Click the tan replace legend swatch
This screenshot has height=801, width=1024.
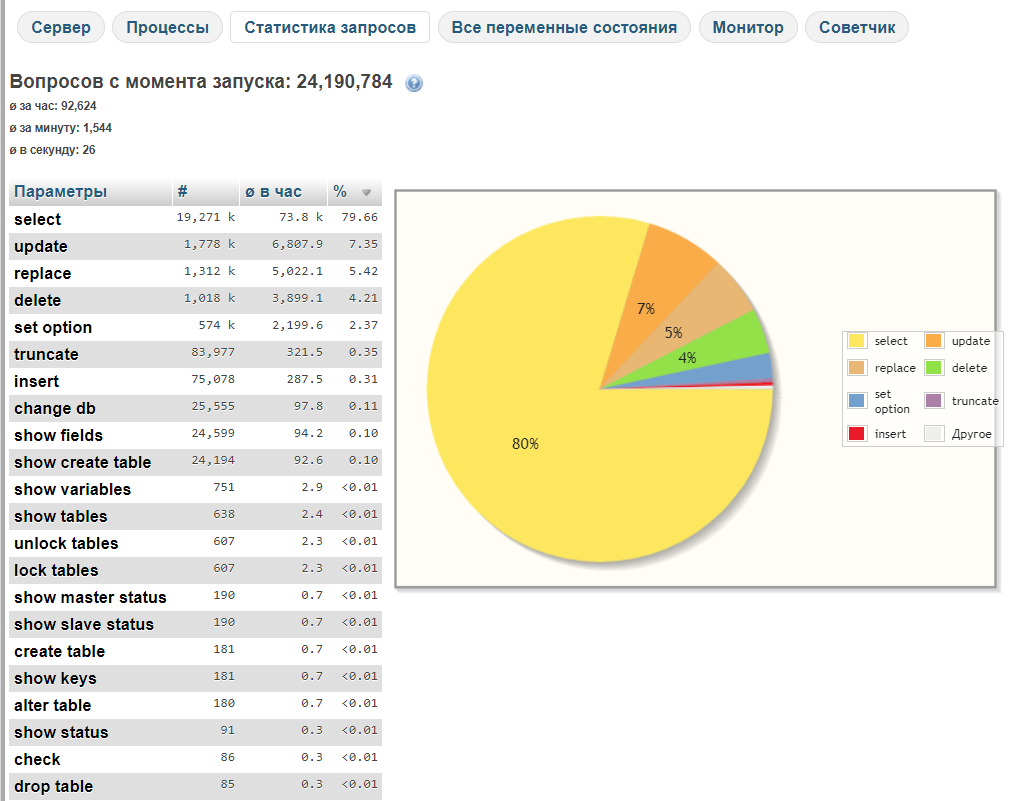click(857, 368)
